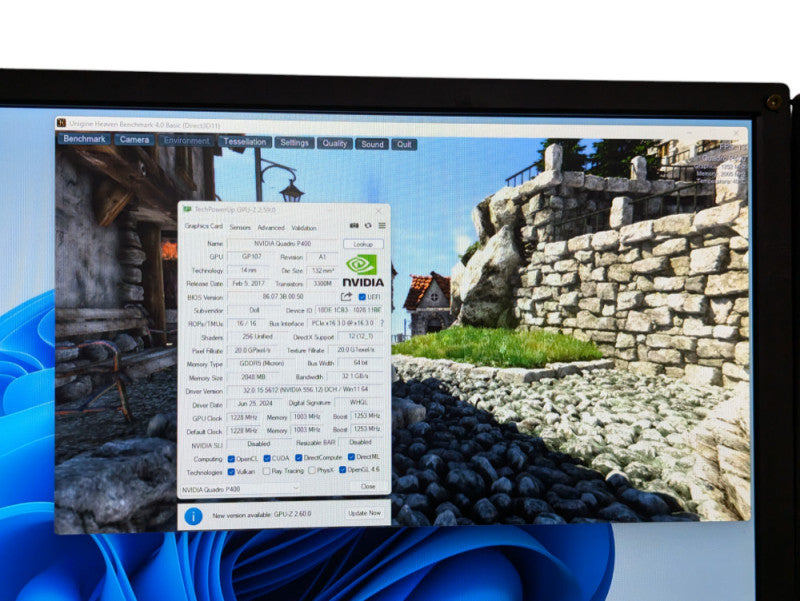The height and width of the screenshot is (601, 800).
Task: Click the Memory Type value GDDR5 (Micron)
Action: [262, 363]
